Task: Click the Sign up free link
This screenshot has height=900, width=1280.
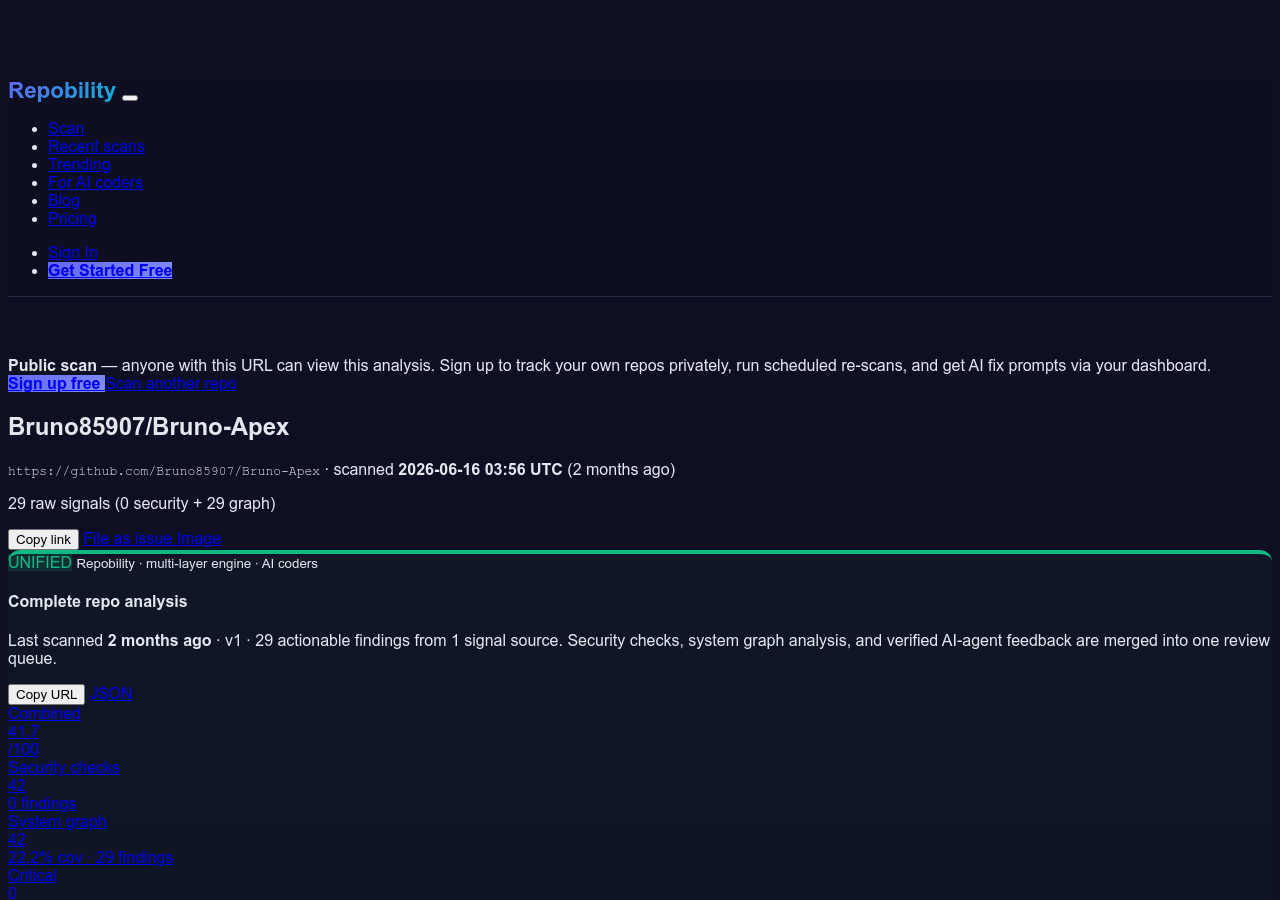Action: pyautogui.click(x=56, y=383)
